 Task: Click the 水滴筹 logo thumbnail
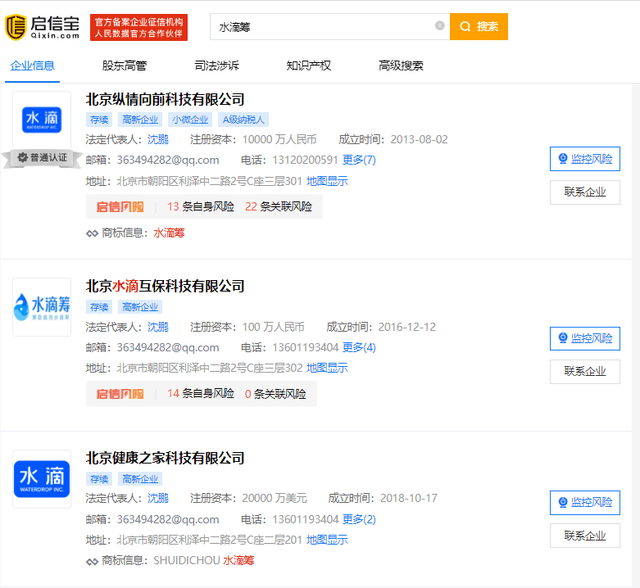point(42,307)
